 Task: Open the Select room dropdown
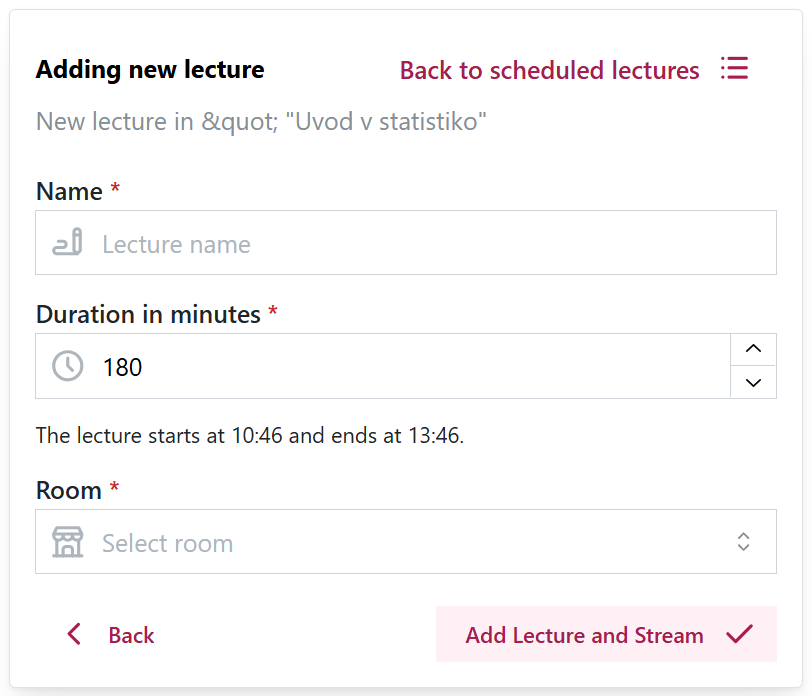(x=406, y=542)
